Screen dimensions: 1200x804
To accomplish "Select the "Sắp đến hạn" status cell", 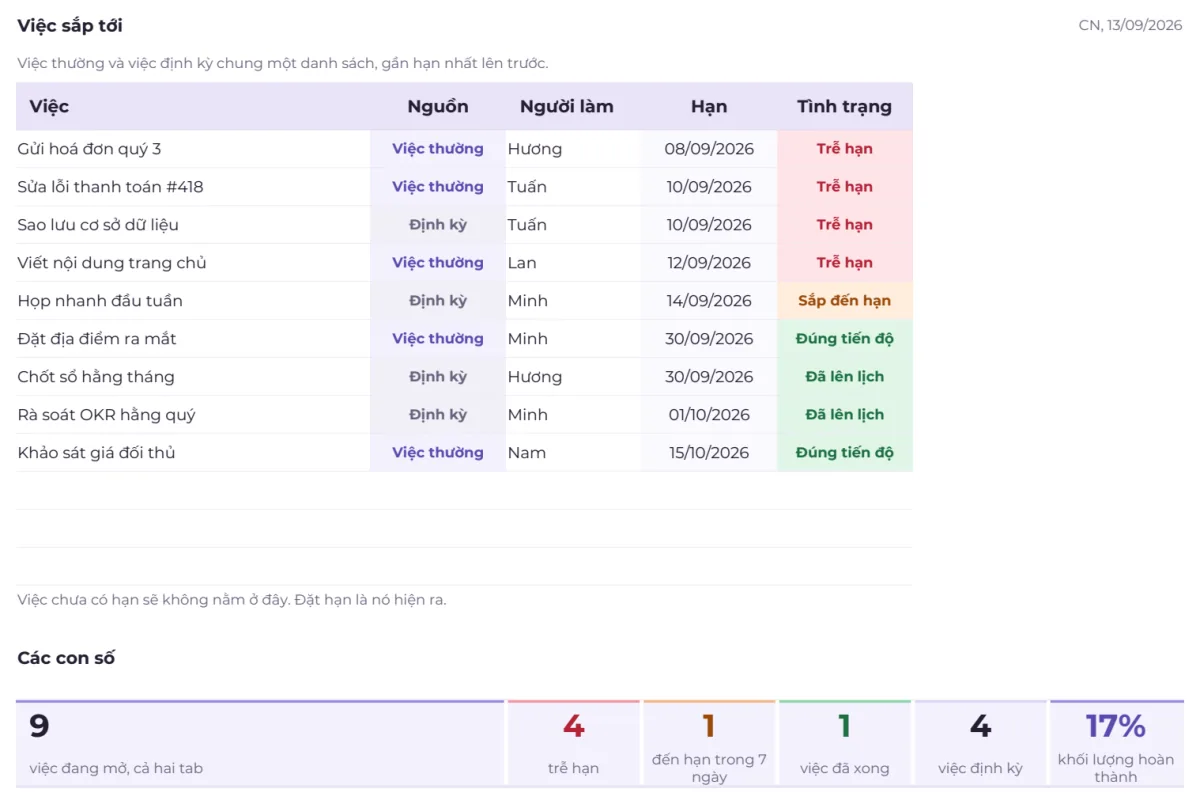I will tap(845, 301).
